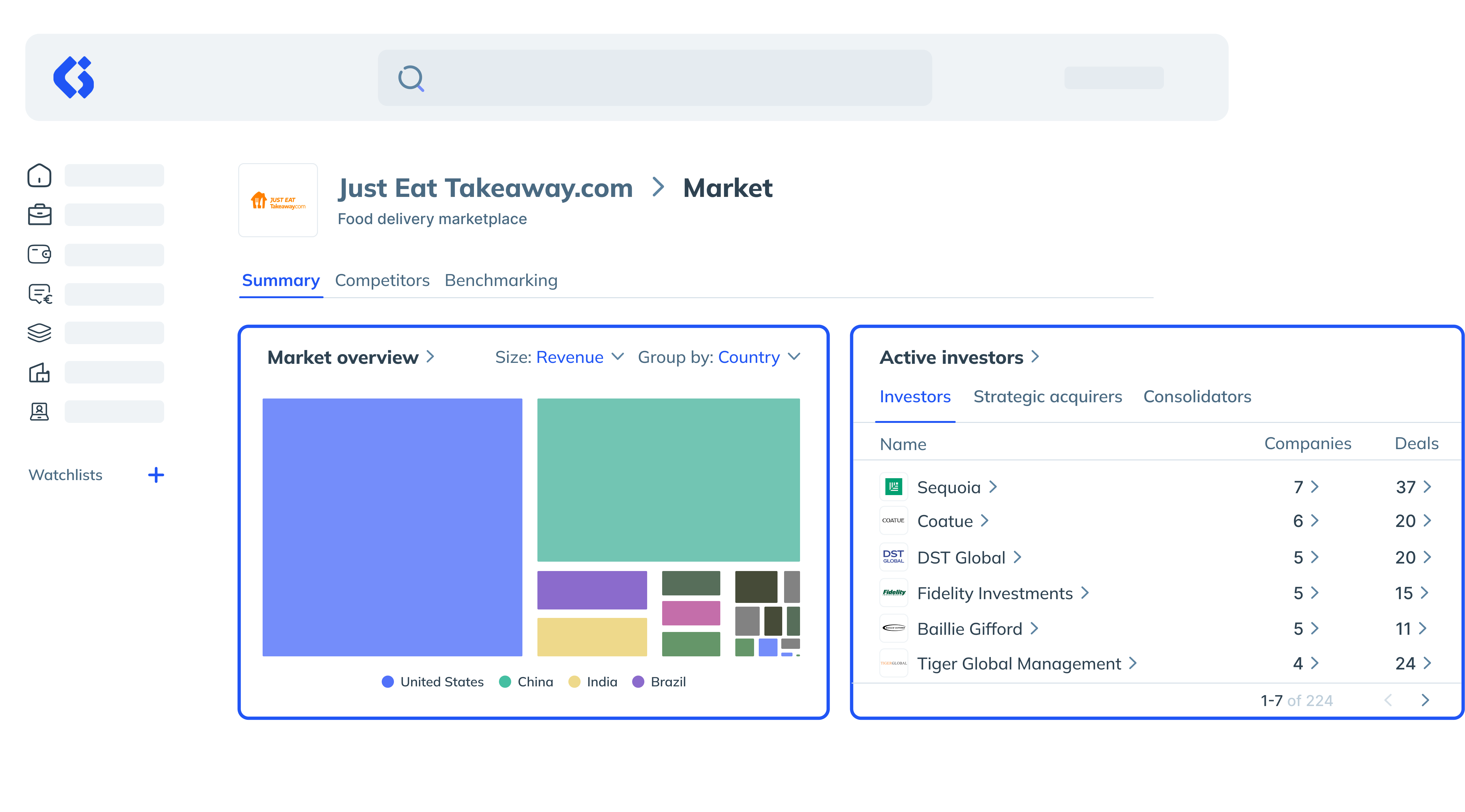The width and height of the screenshot is (1465, 812).
Task: Click the wallet icon in sidebar
Action: coord(39,254)
